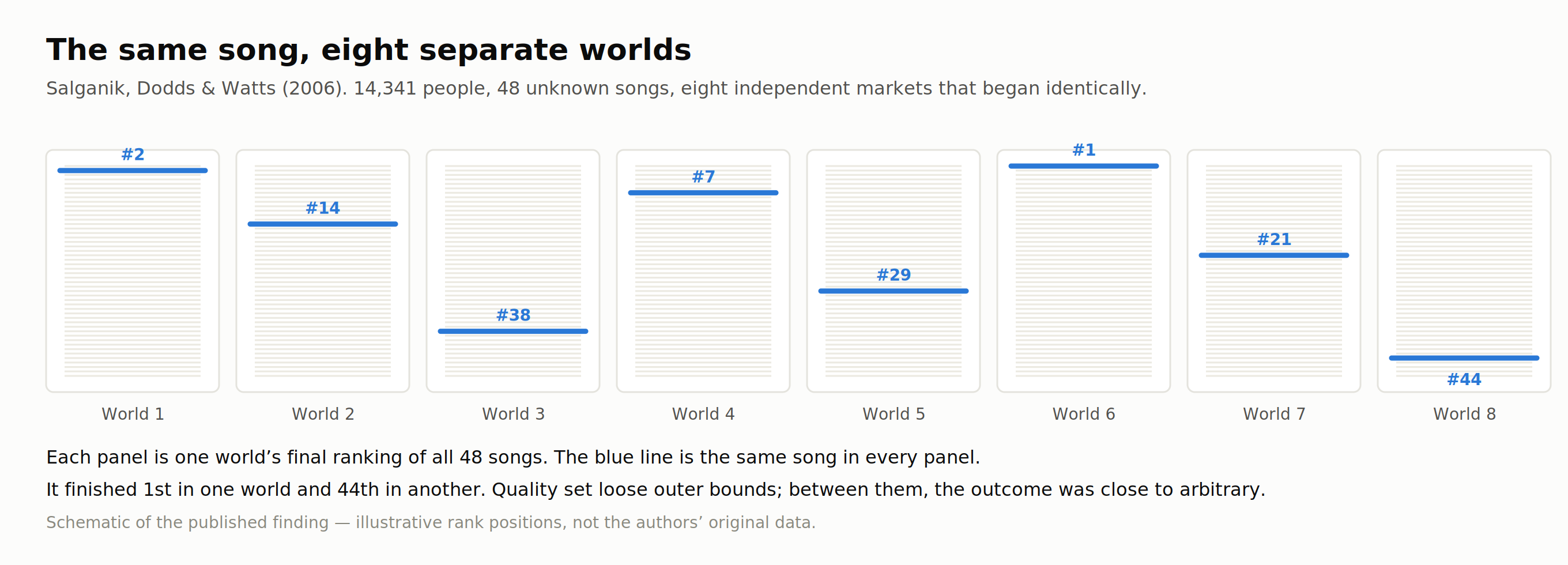Screen dimensions: 1568x565
Task: Click the #21 blue line in World 7
Action: coord(1274,255)
